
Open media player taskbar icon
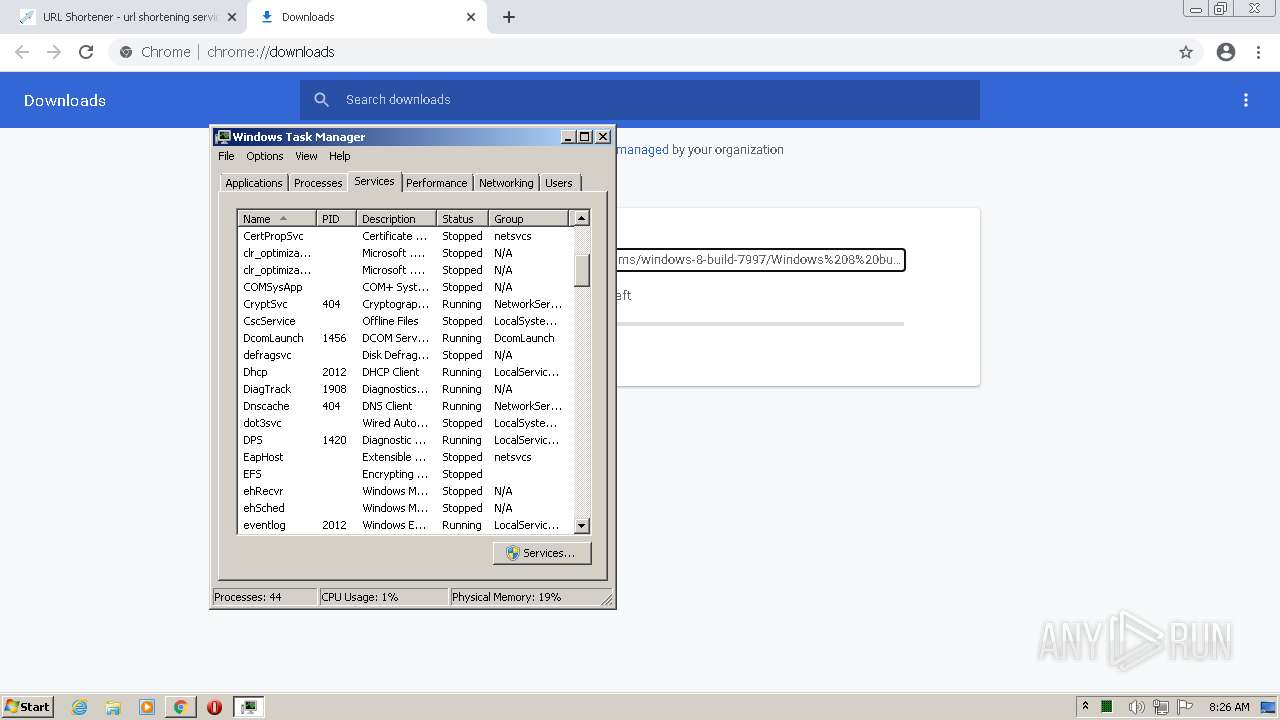[x=147, y=707]
